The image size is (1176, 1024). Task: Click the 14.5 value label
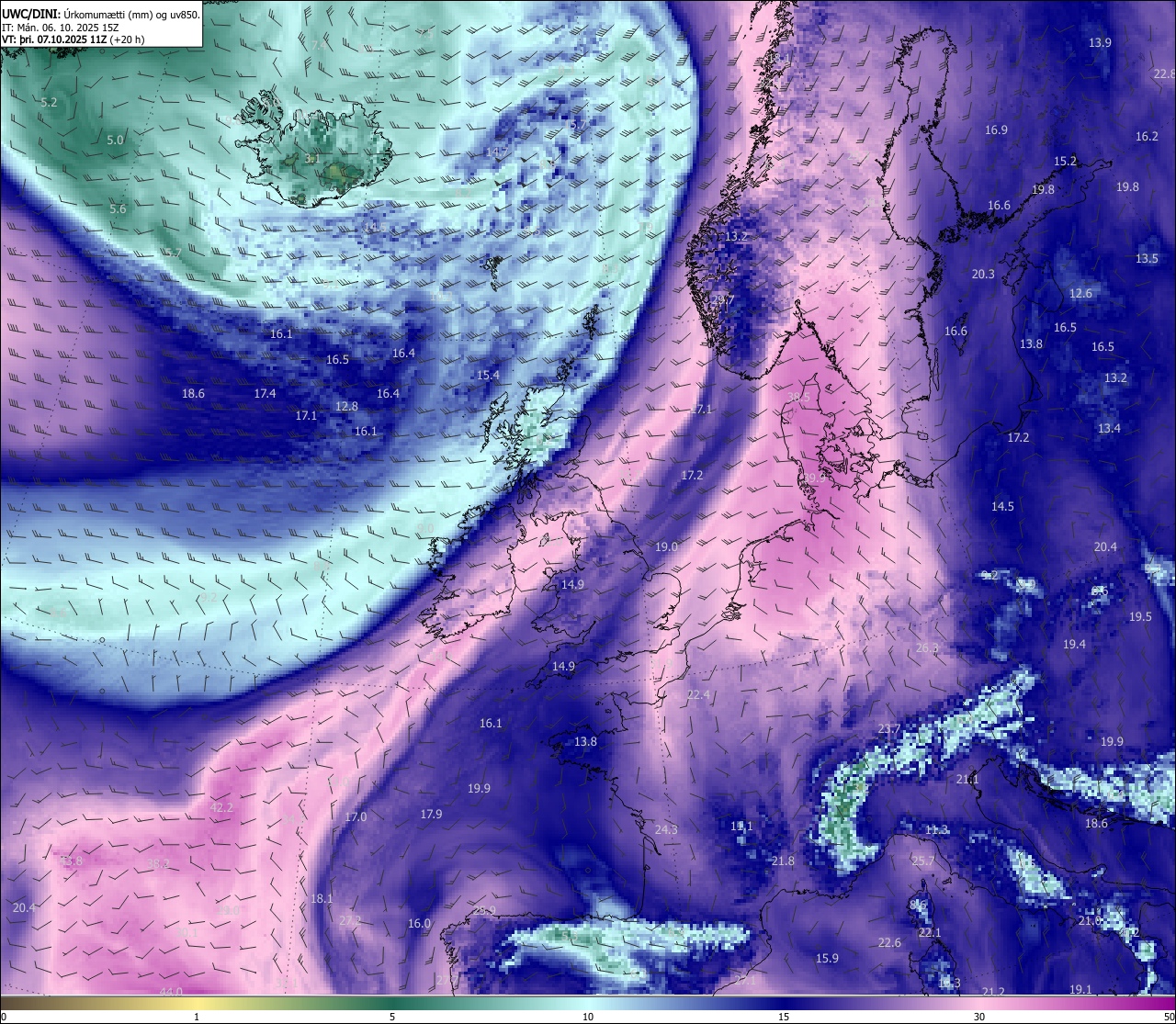tap(1002, 506)
